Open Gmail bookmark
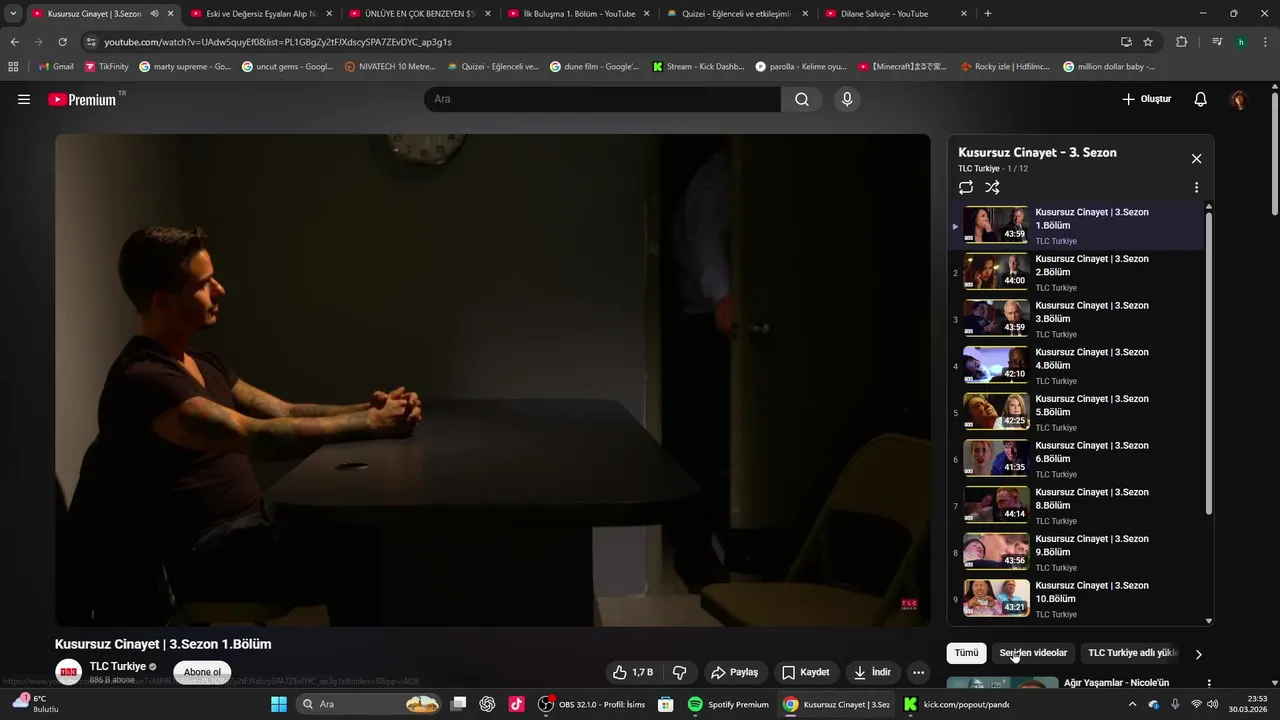Viewport: 1280px width, 720px height. (x=55, y=66)
